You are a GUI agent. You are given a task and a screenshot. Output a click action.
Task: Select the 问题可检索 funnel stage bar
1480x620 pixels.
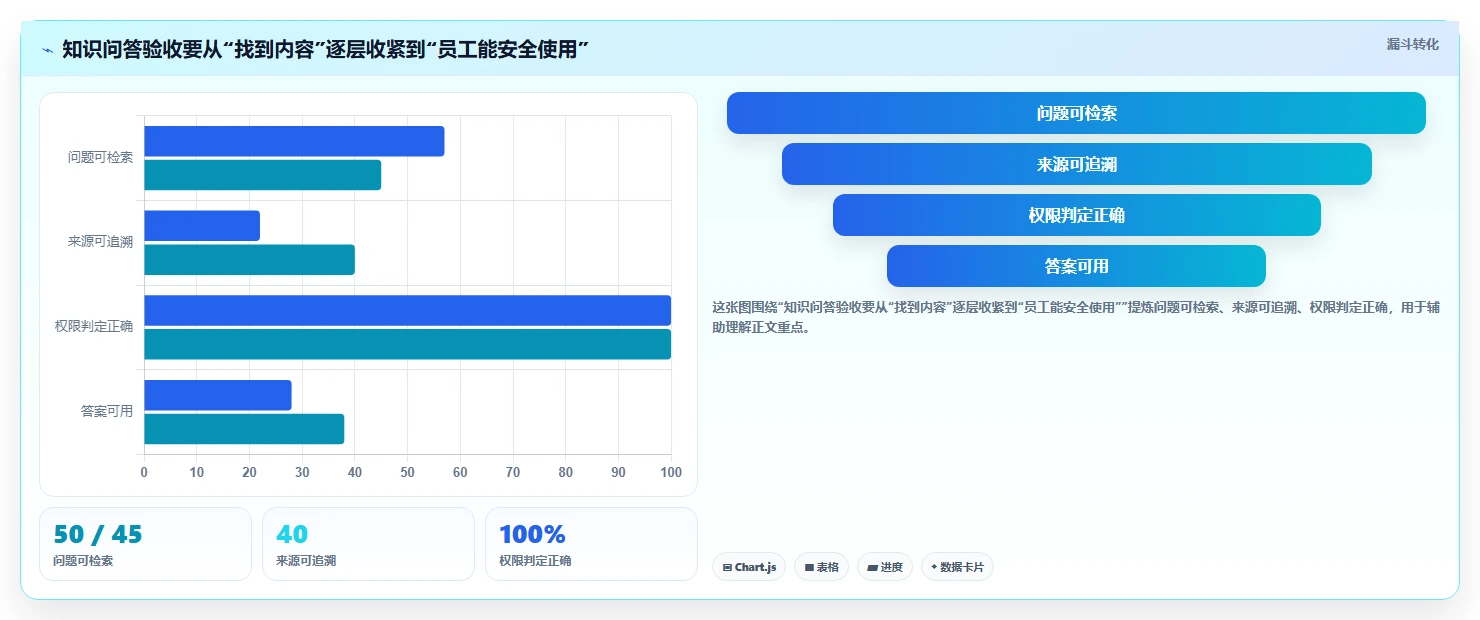click(1076, 113)
